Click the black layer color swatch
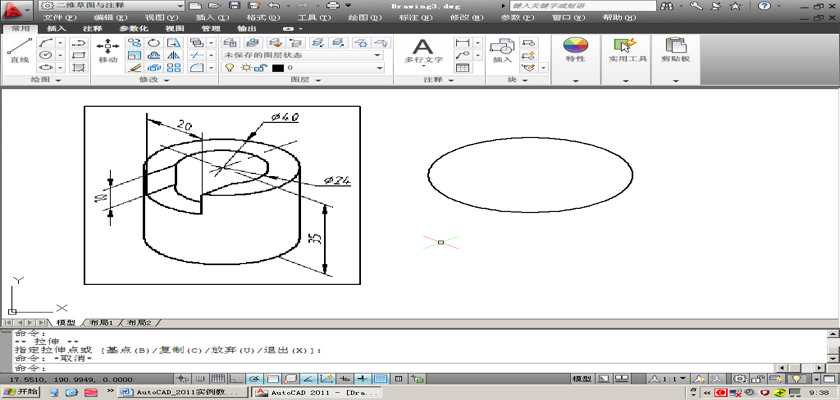The height and width of the screenshot is (400, 840). tap(278, 67)
